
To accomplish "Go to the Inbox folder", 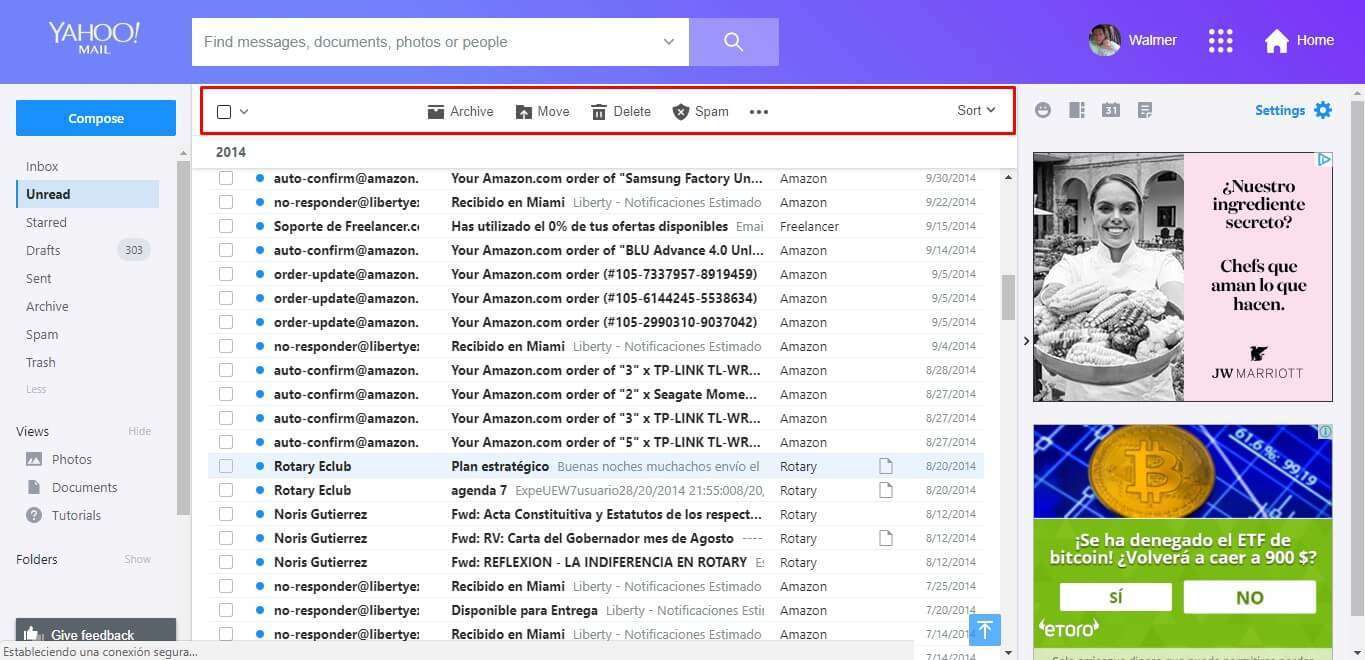I will coord(42,166).
